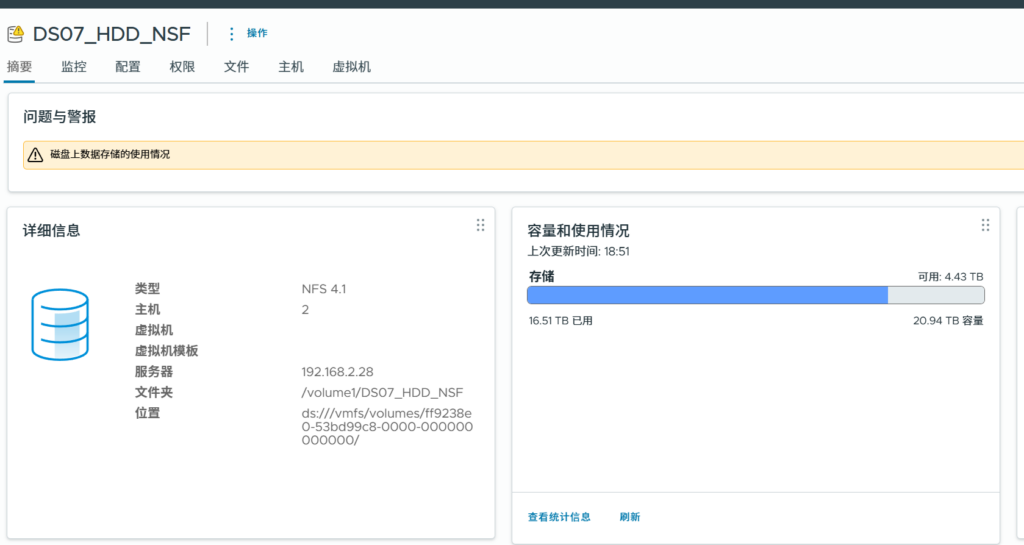Click the large blue datastore icon
This screenshot has width=1024, height=545.
pyautogui.click(x=60, y=325)
